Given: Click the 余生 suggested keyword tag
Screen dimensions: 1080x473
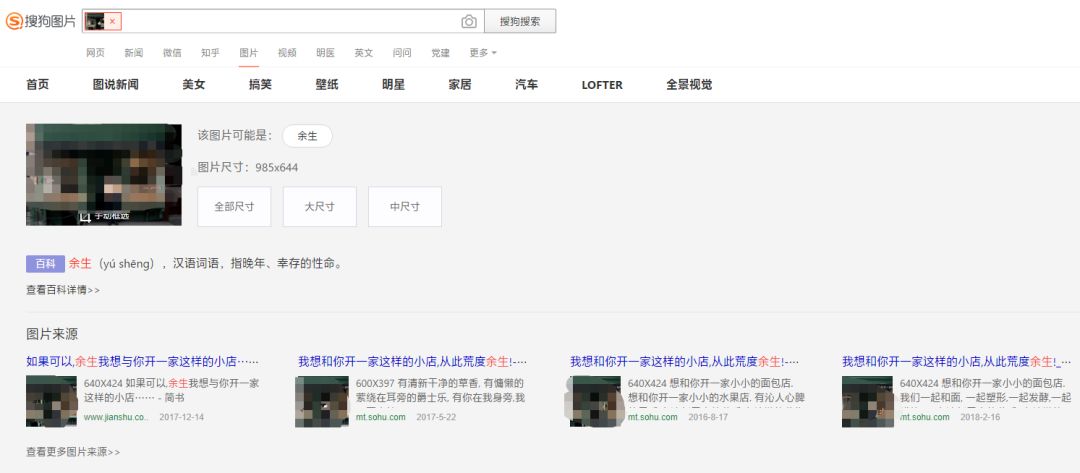Looking at the screenshot, I should (x=307, y=136).
